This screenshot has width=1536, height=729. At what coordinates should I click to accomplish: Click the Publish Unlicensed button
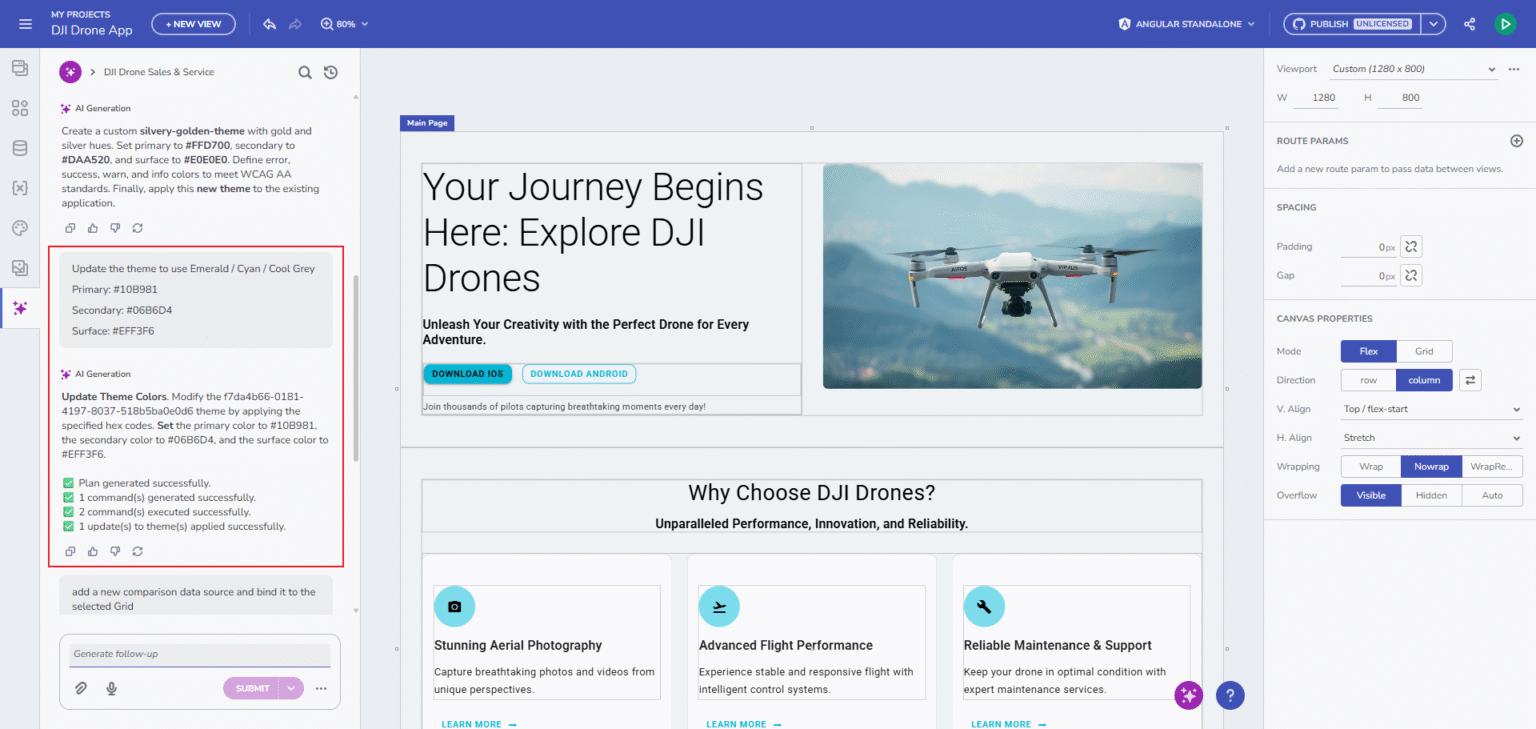click(x=1350, y=24)
